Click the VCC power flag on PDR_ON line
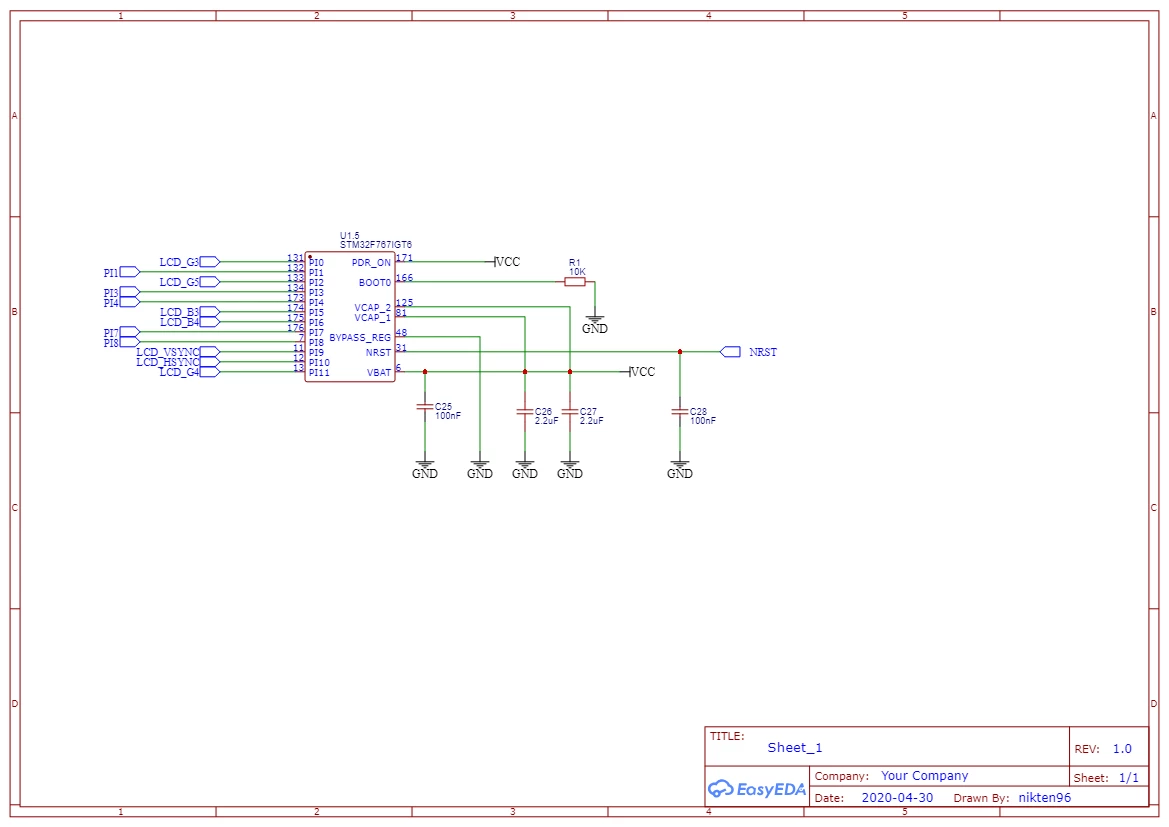The image size is (1169, 827). pos(507,262)
